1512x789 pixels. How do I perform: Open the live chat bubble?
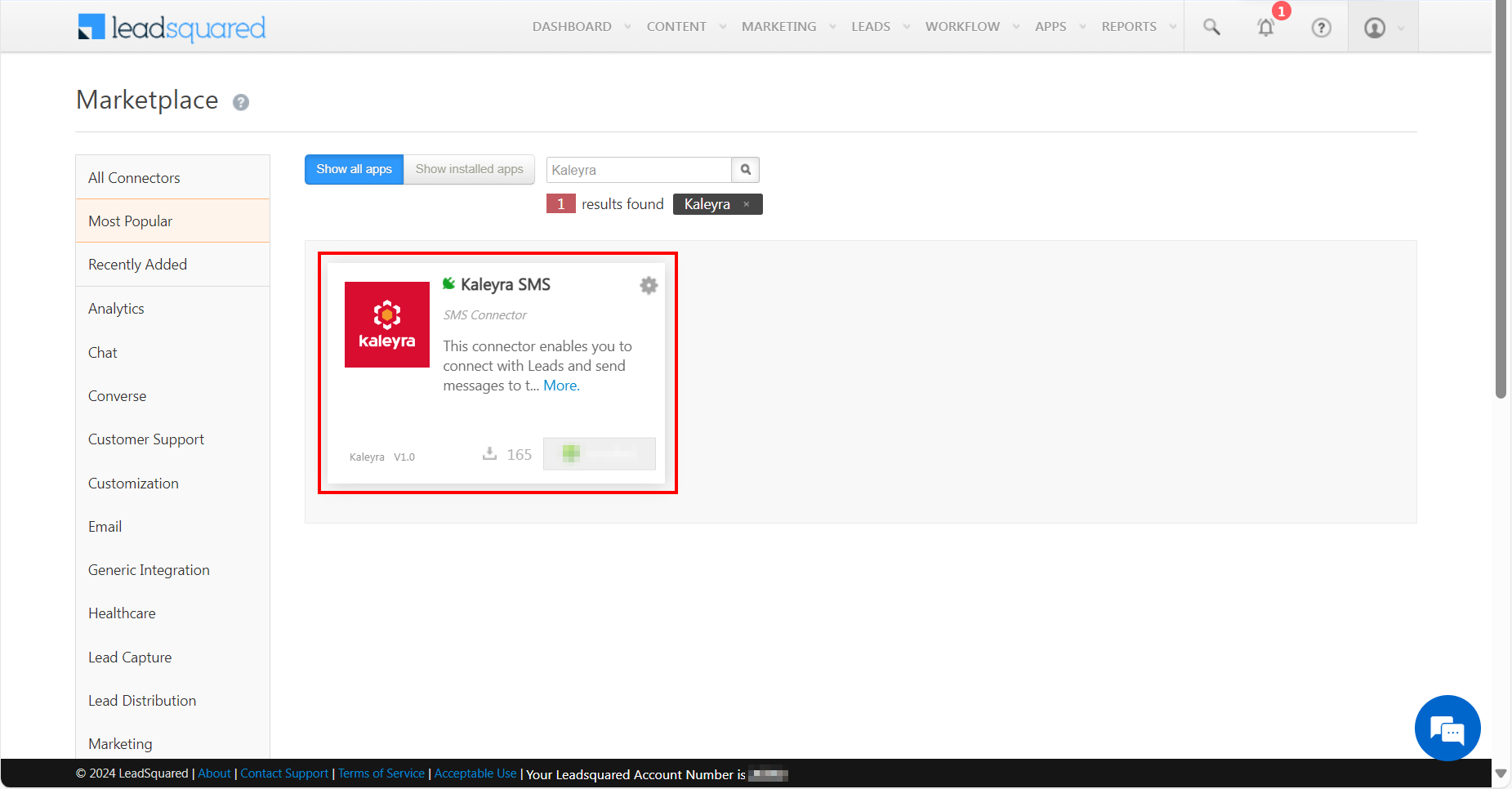(1447, 728)
